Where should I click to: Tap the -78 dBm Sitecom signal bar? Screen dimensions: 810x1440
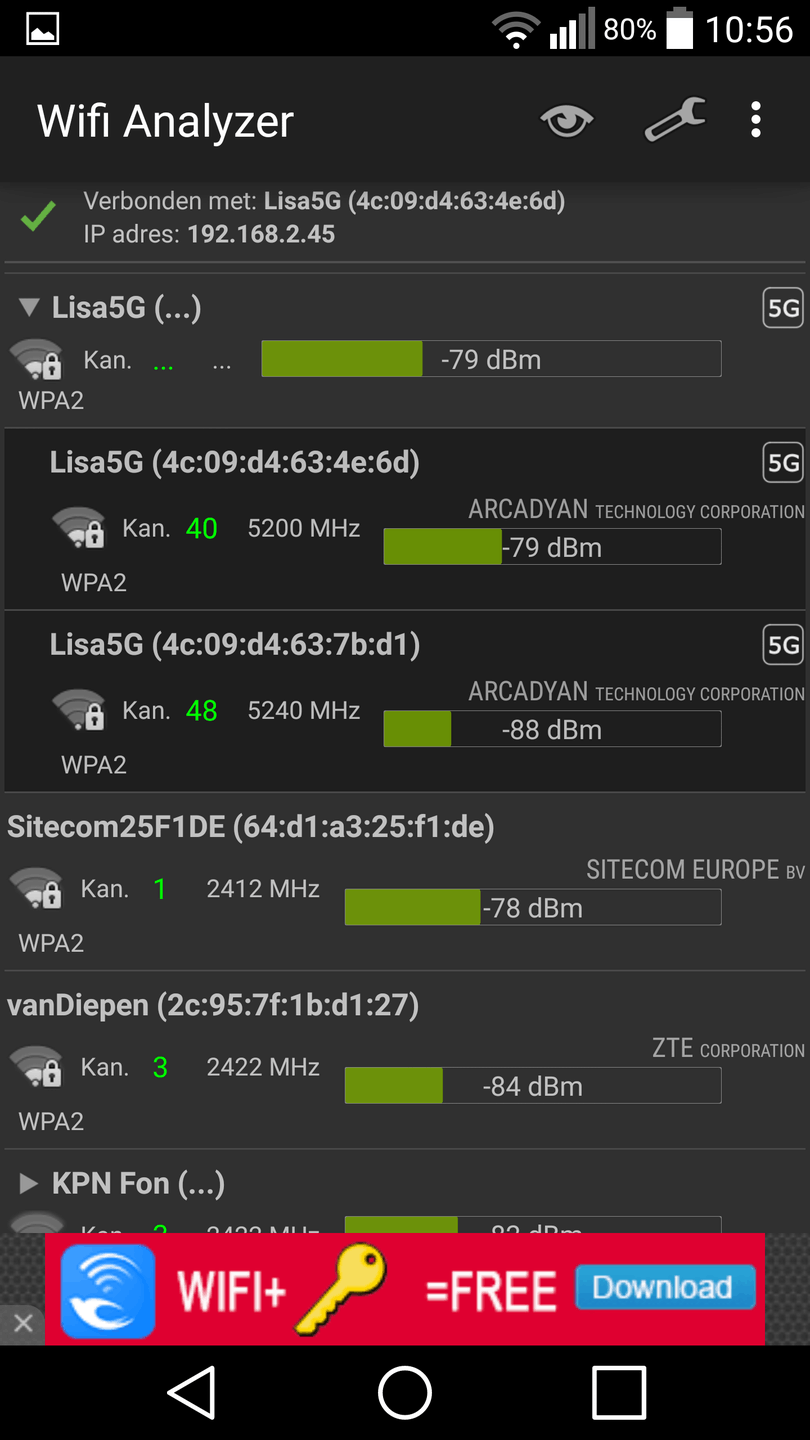[532, 908]
